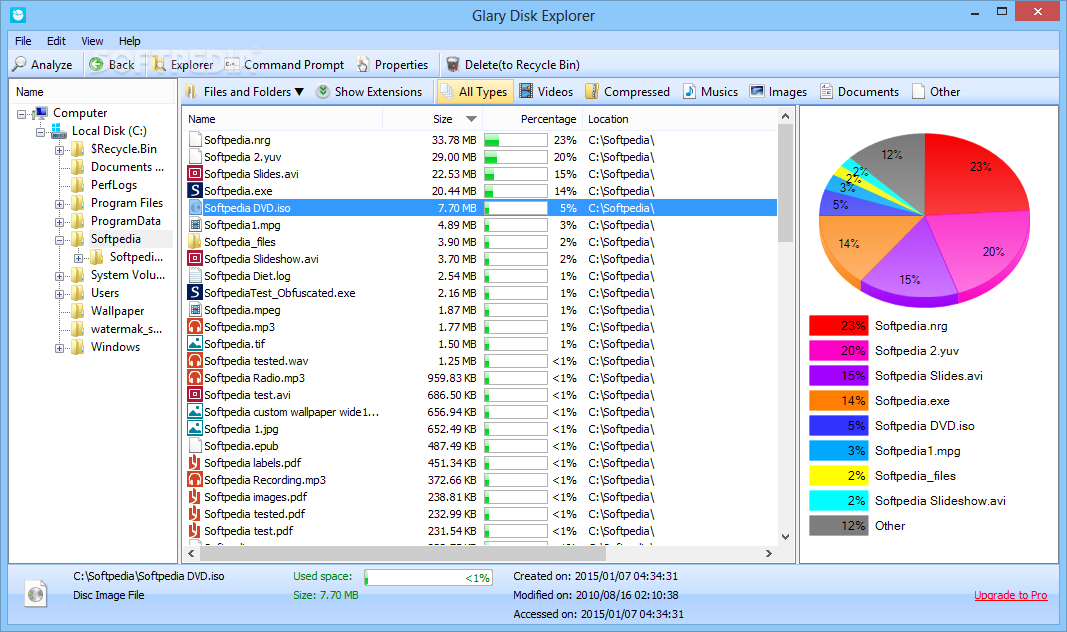Open the Files and Folders dropdown
Viewport: 1067px width, 632px height.
[x=244, y=91]
